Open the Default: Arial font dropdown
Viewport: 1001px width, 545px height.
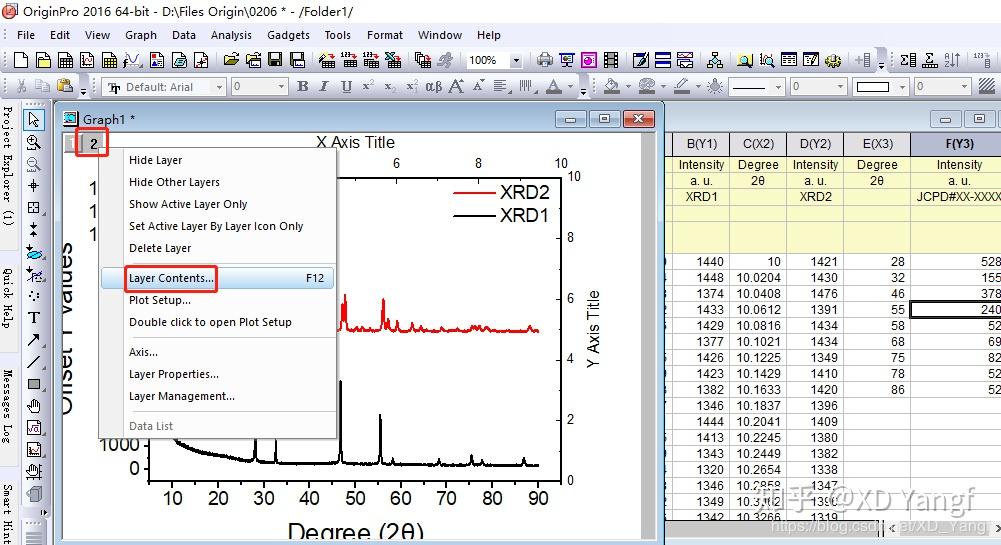(219, 86)
